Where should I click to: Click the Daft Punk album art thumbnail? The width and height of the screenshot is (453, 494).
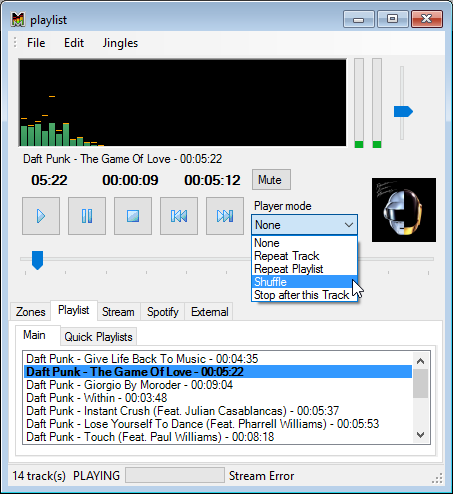404,210
